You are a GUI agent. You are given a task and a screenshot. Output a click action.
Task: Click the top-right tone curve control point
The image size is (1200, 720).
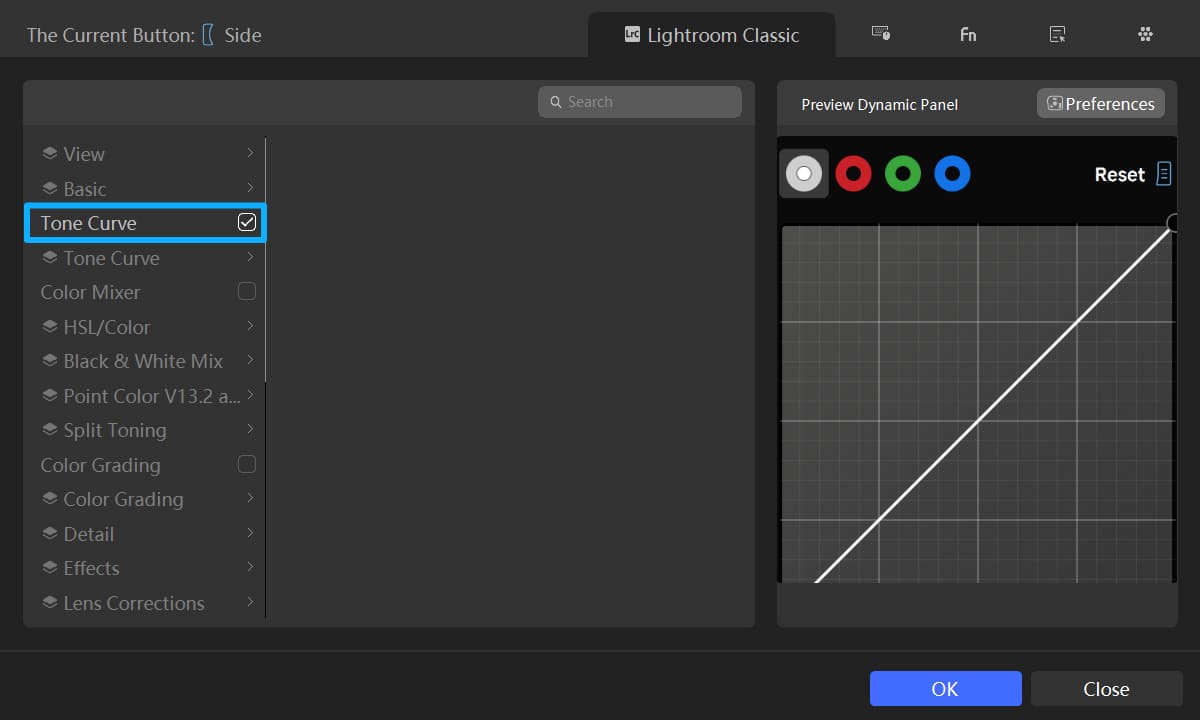pyautogui.click(x=1173, y=222)
